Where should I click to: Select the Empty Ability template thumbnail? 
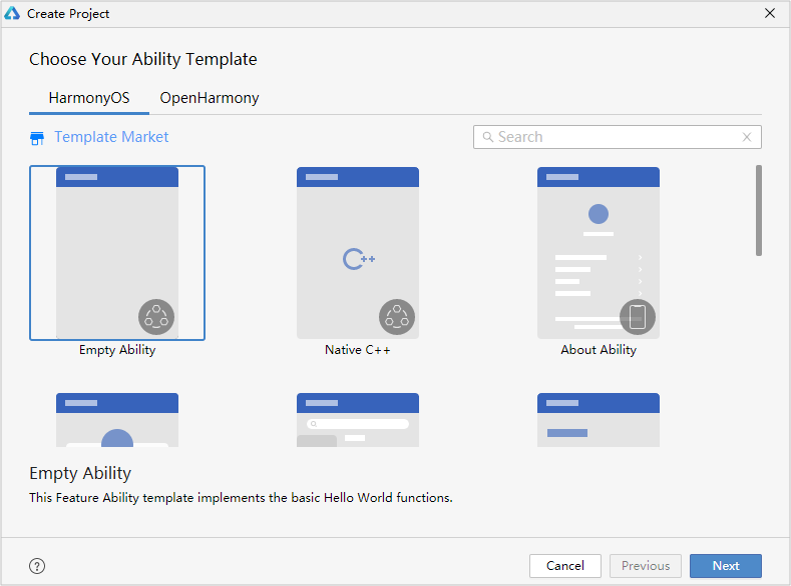117,253
